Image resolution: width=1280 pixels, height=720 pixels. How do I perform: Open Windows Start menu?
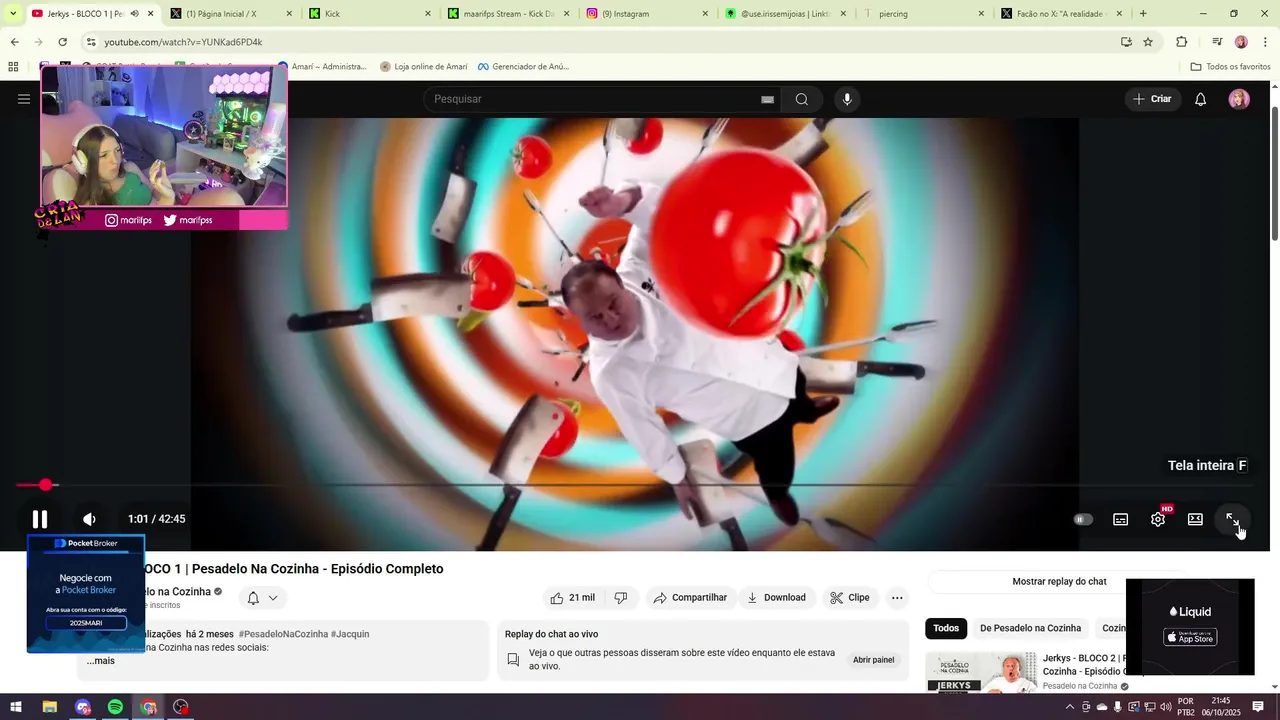coord(16,707)
